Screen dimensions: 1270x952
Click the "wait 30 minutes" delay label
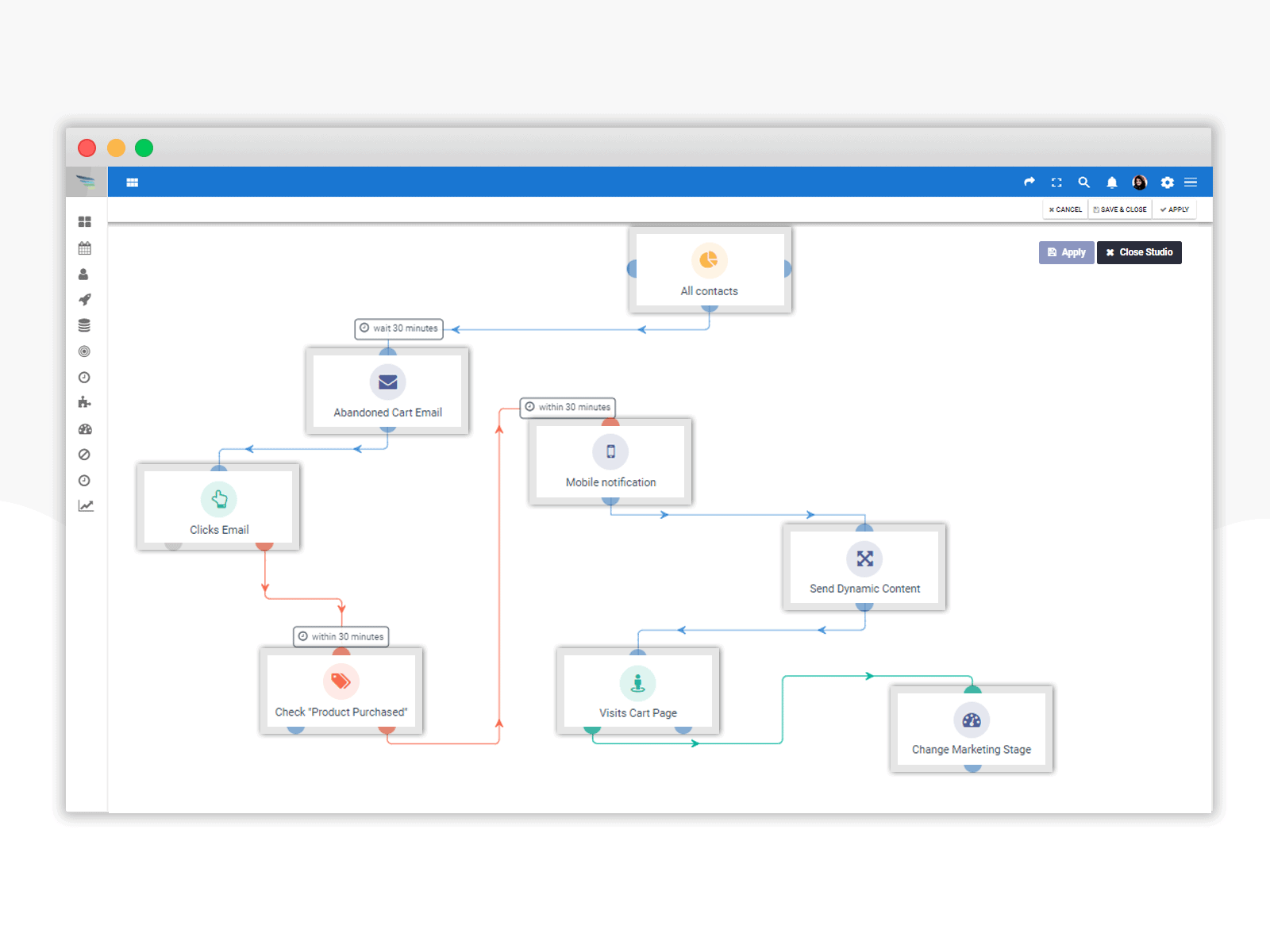398,328
